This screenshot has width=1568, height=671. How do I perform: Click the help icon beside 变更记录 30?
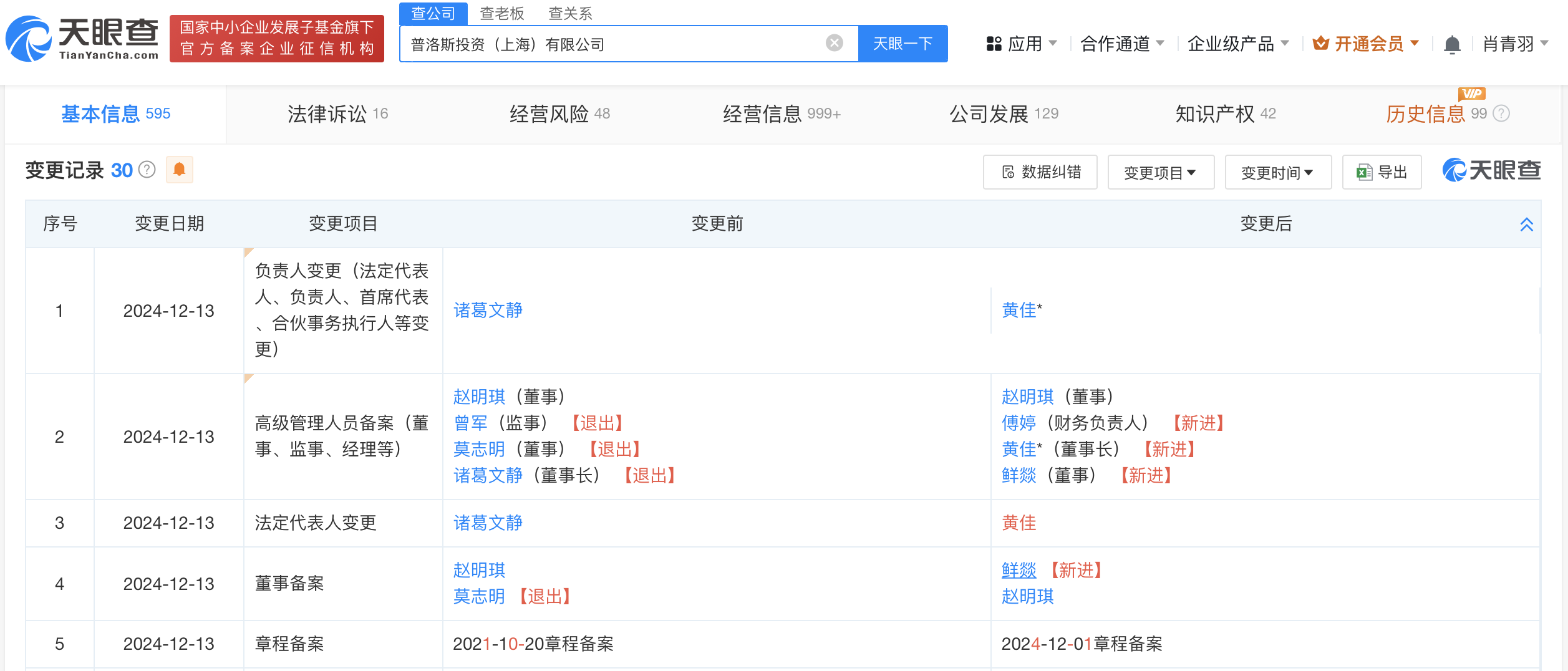point(147,170)
